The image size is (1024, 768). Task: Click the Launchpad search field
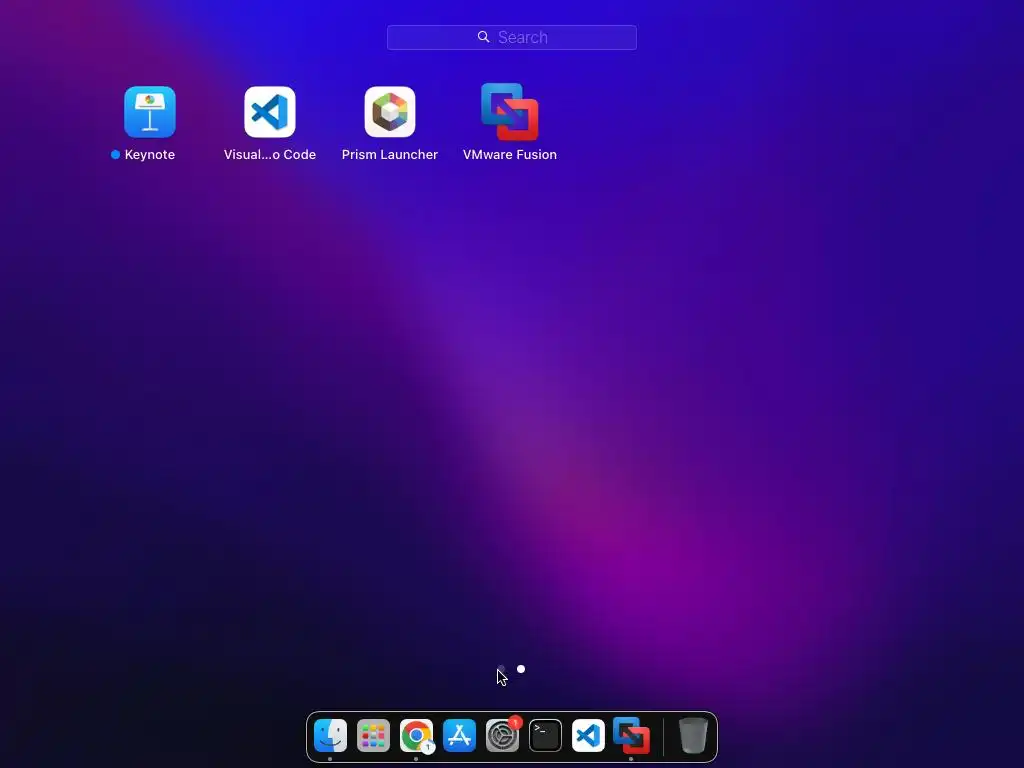coord(512,37)
